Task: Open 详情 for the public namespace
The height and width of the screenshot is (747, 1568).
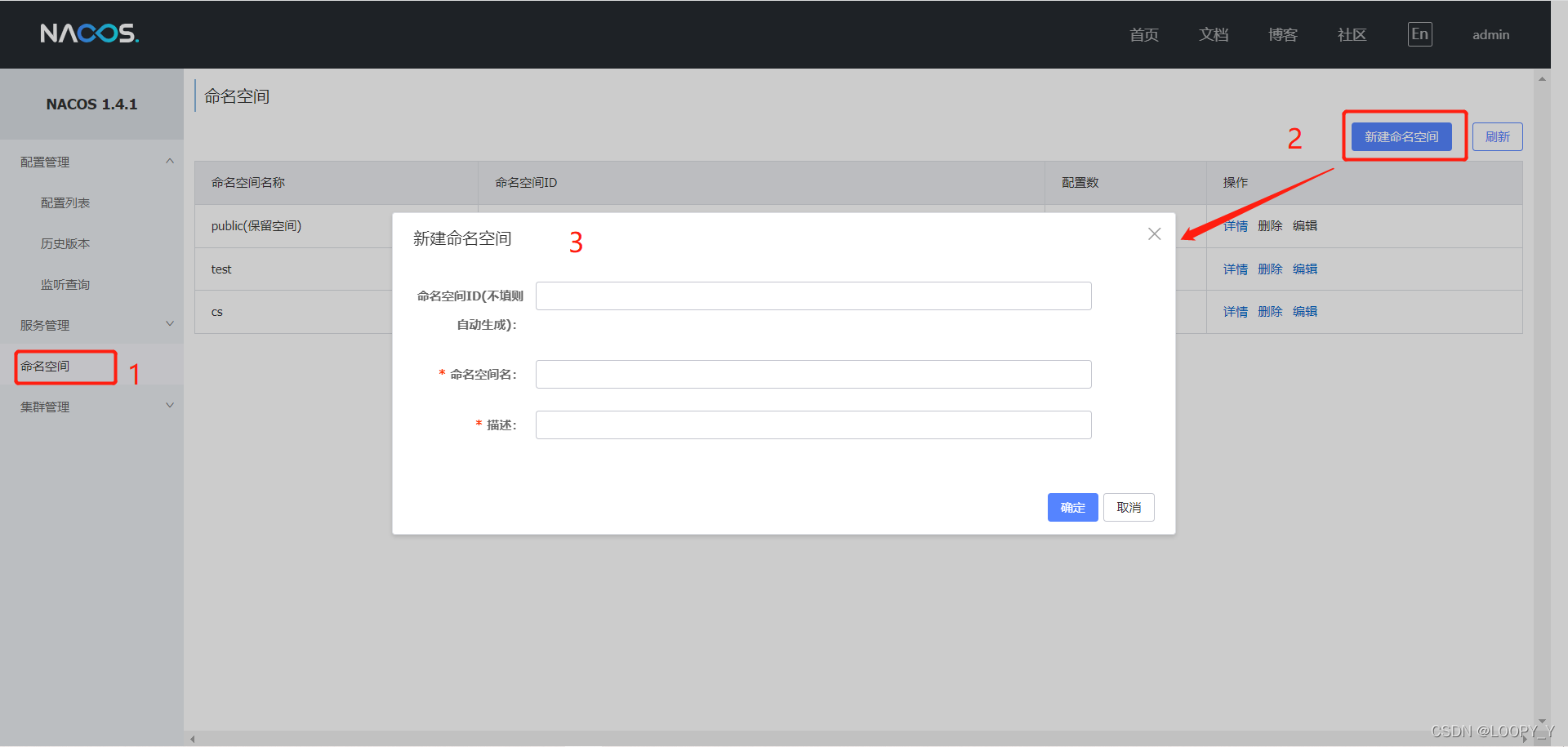Action: [x=1236, y=226]
